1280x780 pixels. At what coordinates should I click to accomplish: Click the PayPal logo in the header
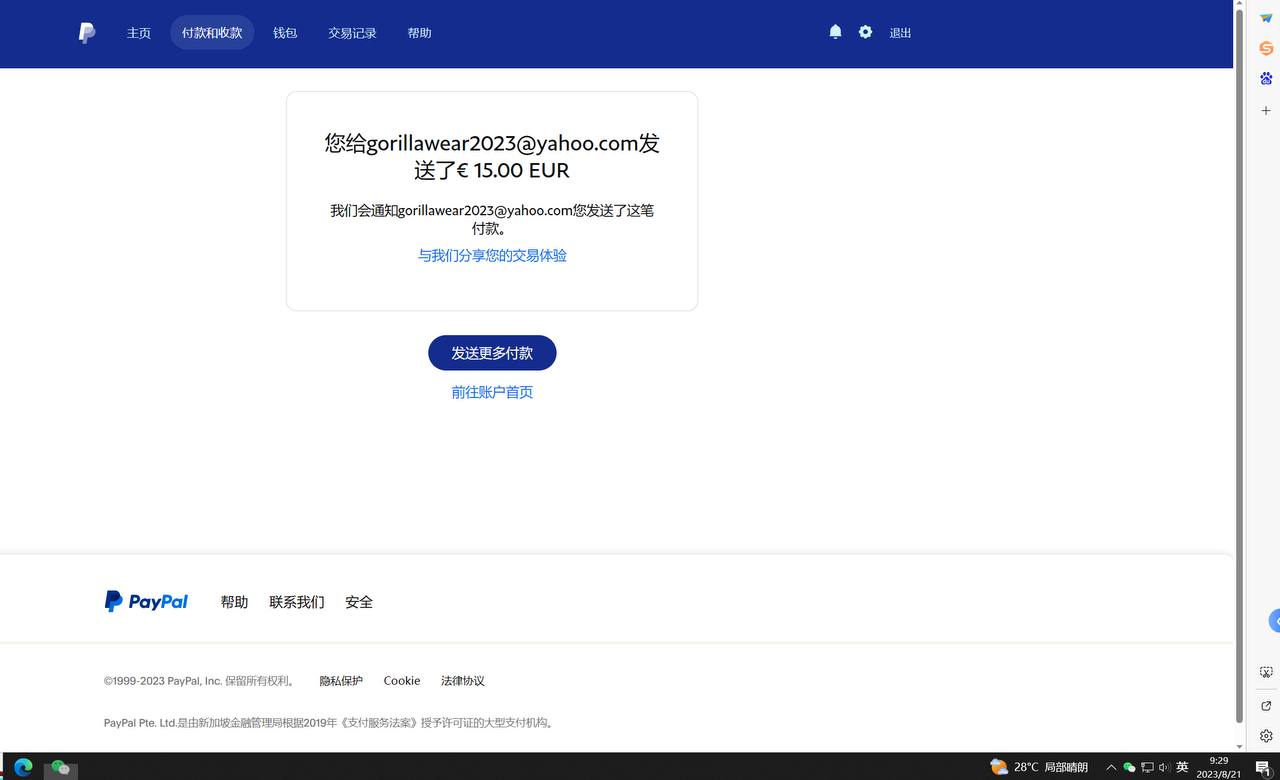[x=87, y=33]
